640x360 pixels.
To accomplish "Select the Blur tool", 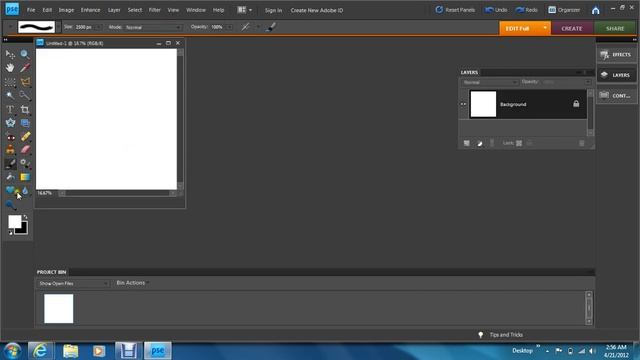I will coord(25,191).
